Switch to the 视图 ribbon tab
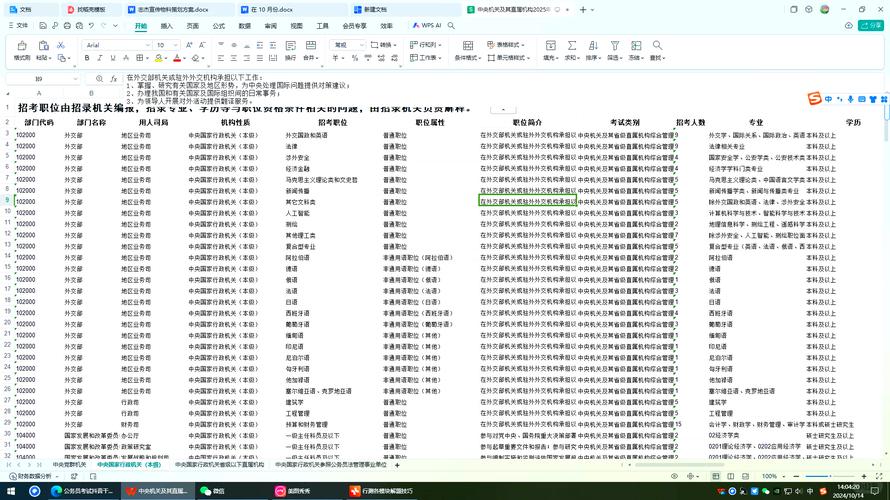Screen dimensions: 890x500 pyautogui.click(x=296, y=26)
